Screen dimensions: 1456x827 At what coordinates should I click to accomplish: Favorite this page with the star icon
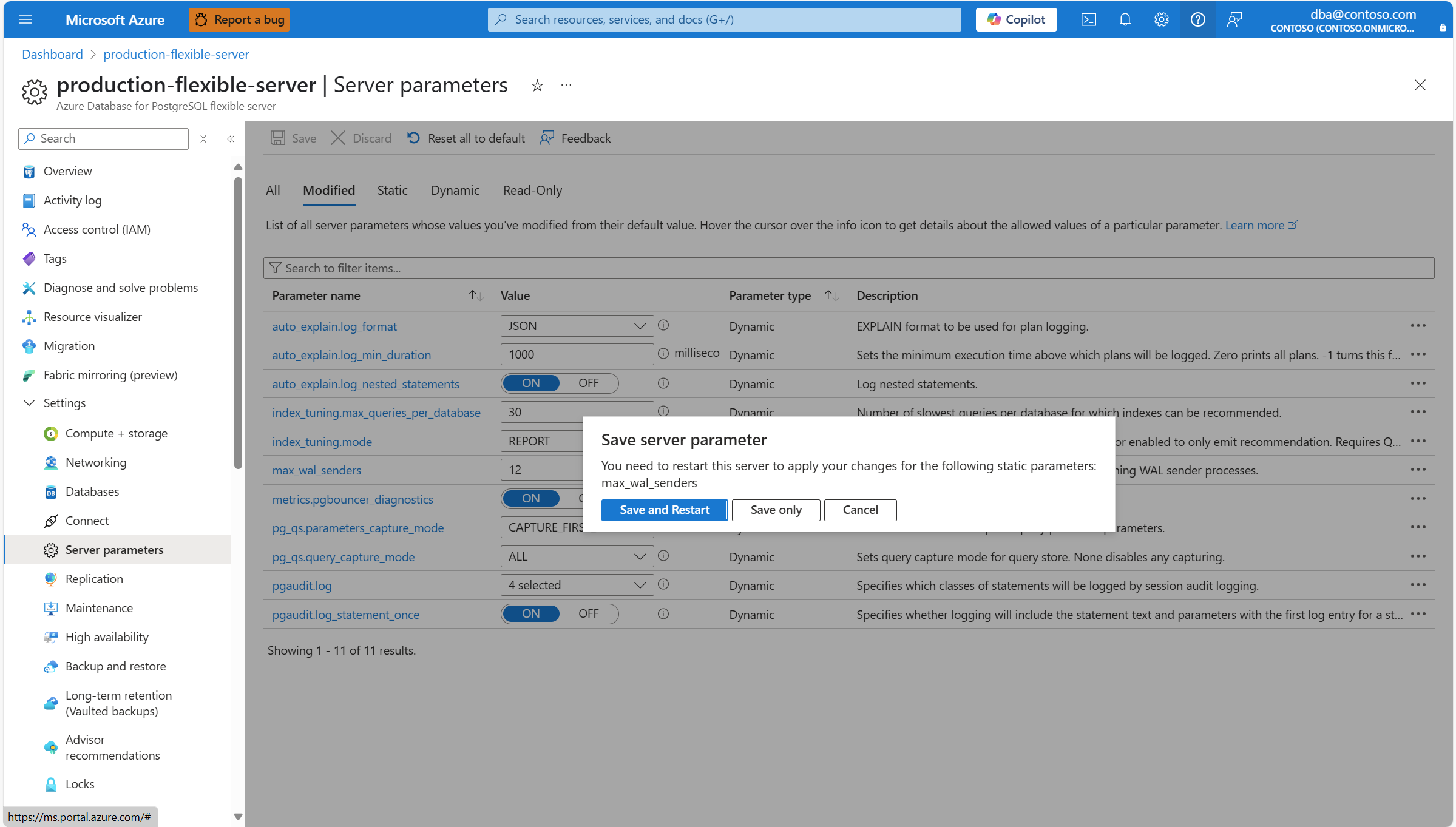coord(537,86)
